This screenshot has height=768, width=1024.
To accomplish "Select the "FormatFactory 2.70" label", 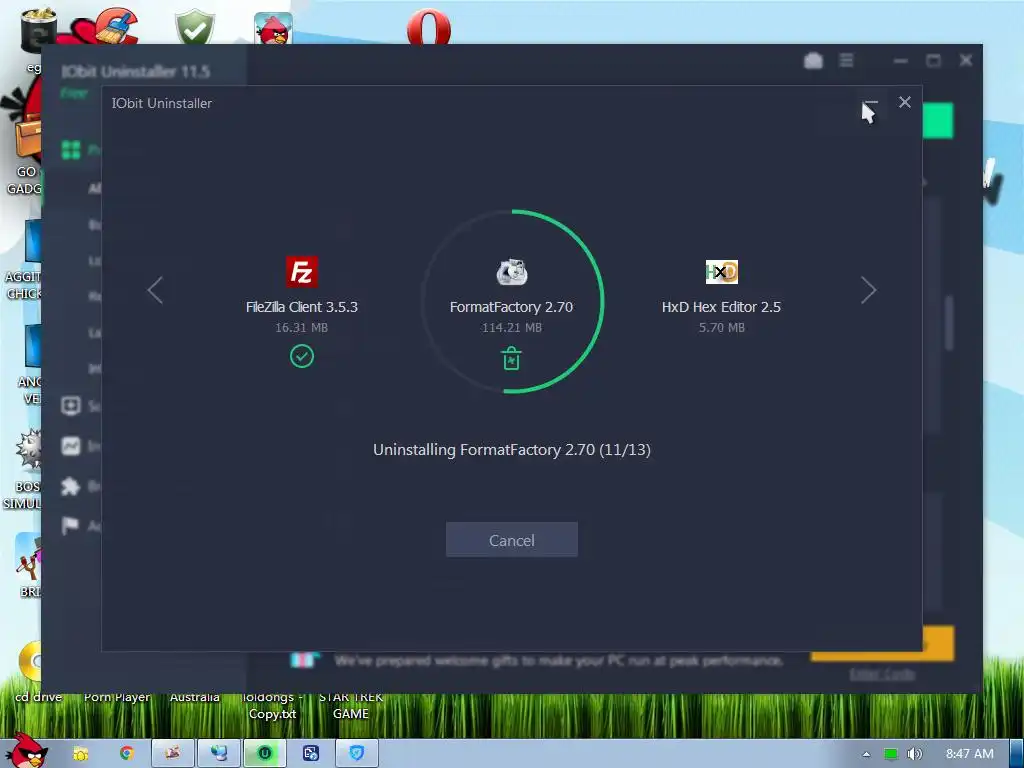I will 511,307.
